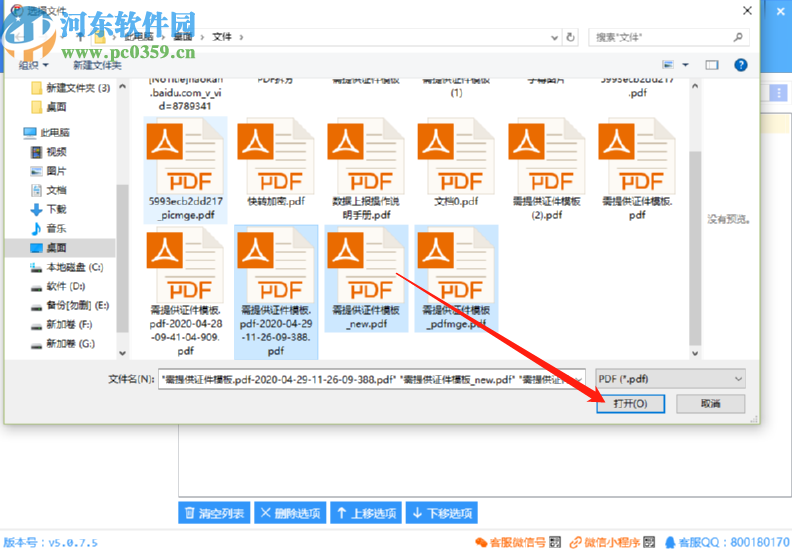Screen dimensions: 792x554
Task: Click 客服QQ: 800180170 link
Action: click(x=727, y=542)
